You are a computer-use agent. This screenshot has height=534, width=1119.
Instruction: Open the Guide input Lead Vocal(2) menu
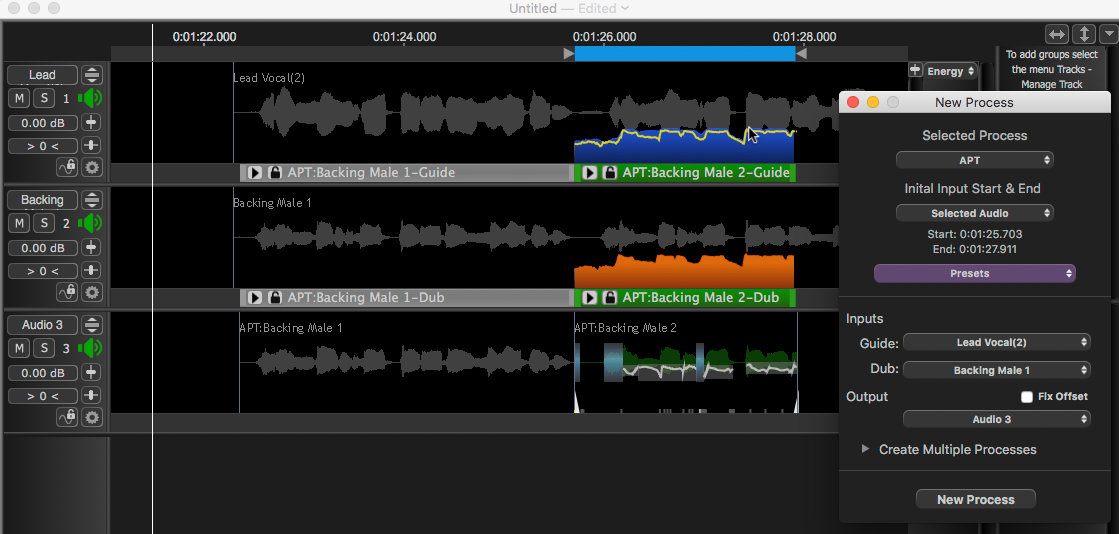click(x=996, y=343)
